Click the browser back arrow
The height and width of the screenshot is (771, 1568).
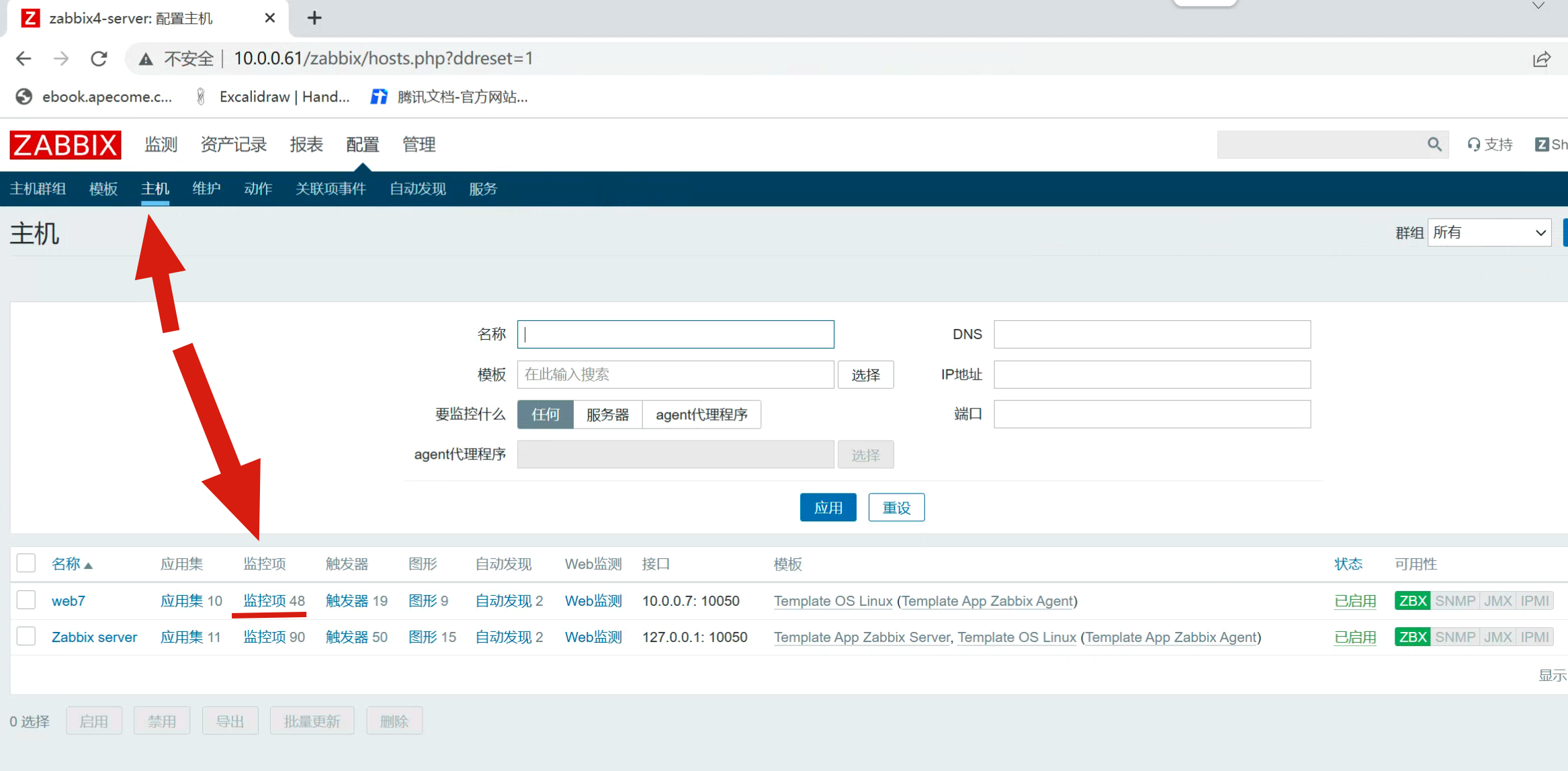pyautogui.click(x=24, y=59)
